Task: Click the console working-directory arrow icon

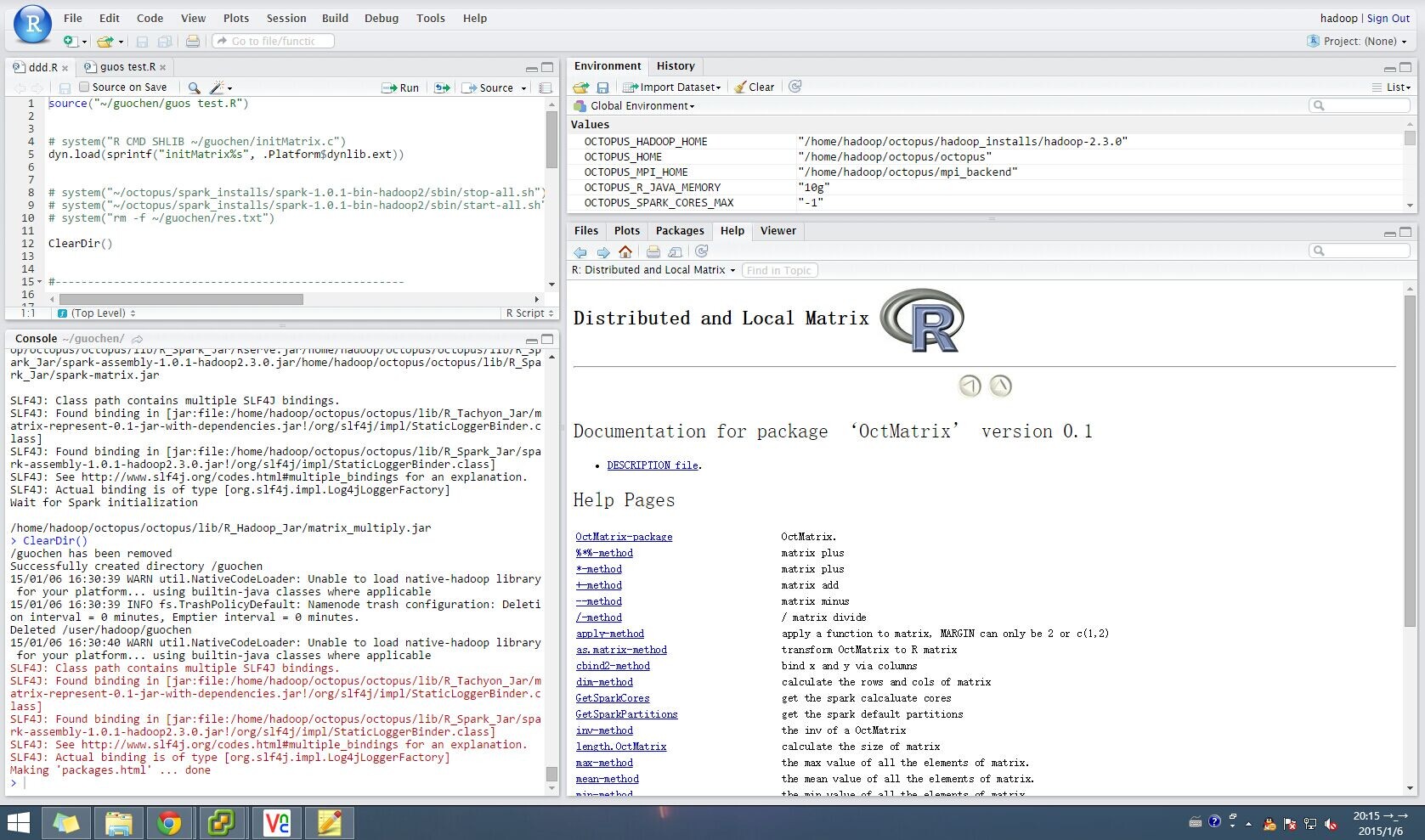Action: point(137,339)
